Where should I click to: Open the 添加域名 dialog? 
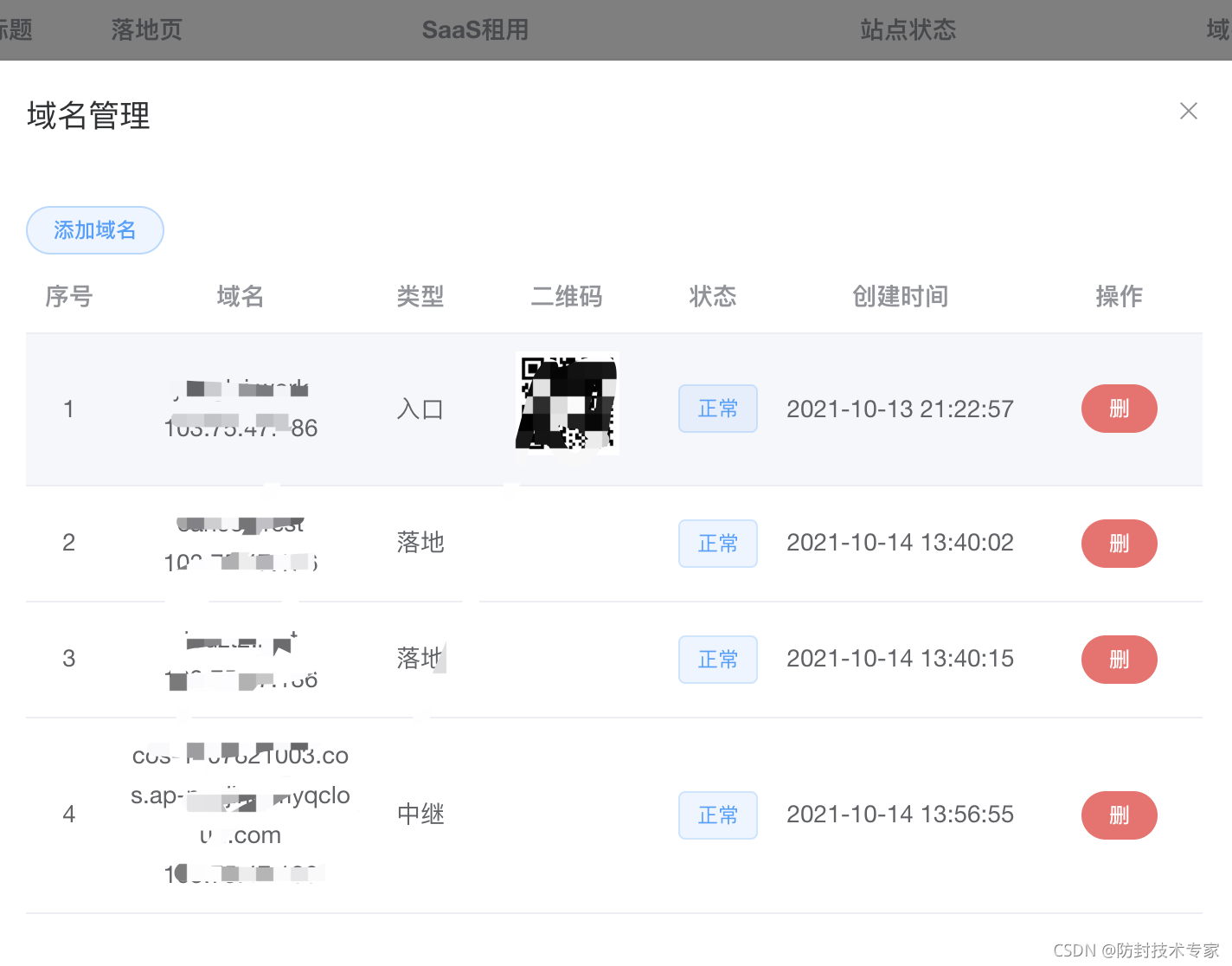tap(95, 230)
